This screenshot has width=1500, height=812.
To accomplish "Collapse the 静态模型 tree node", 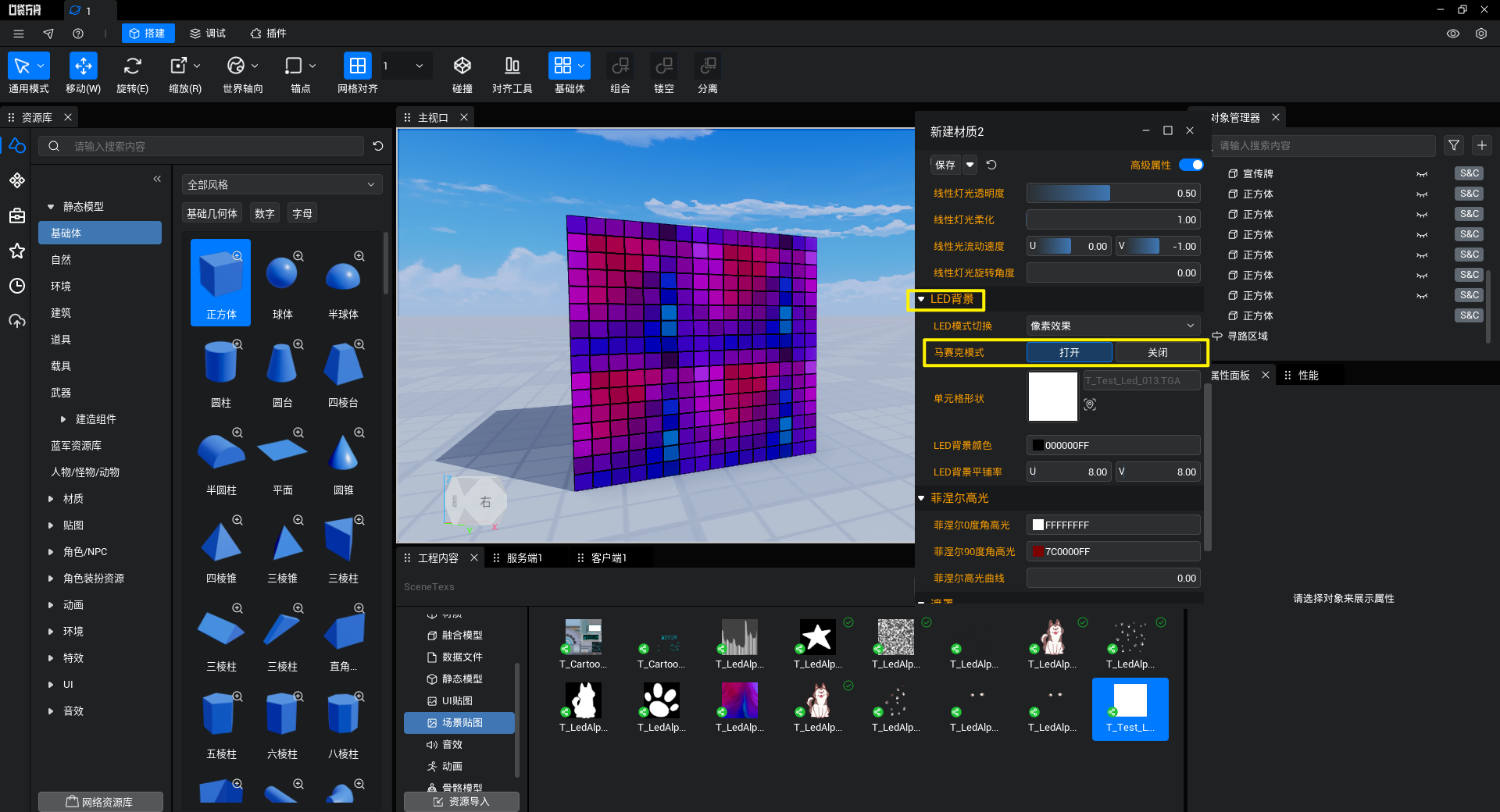I will pyautogui.click(x=51, y=207).
